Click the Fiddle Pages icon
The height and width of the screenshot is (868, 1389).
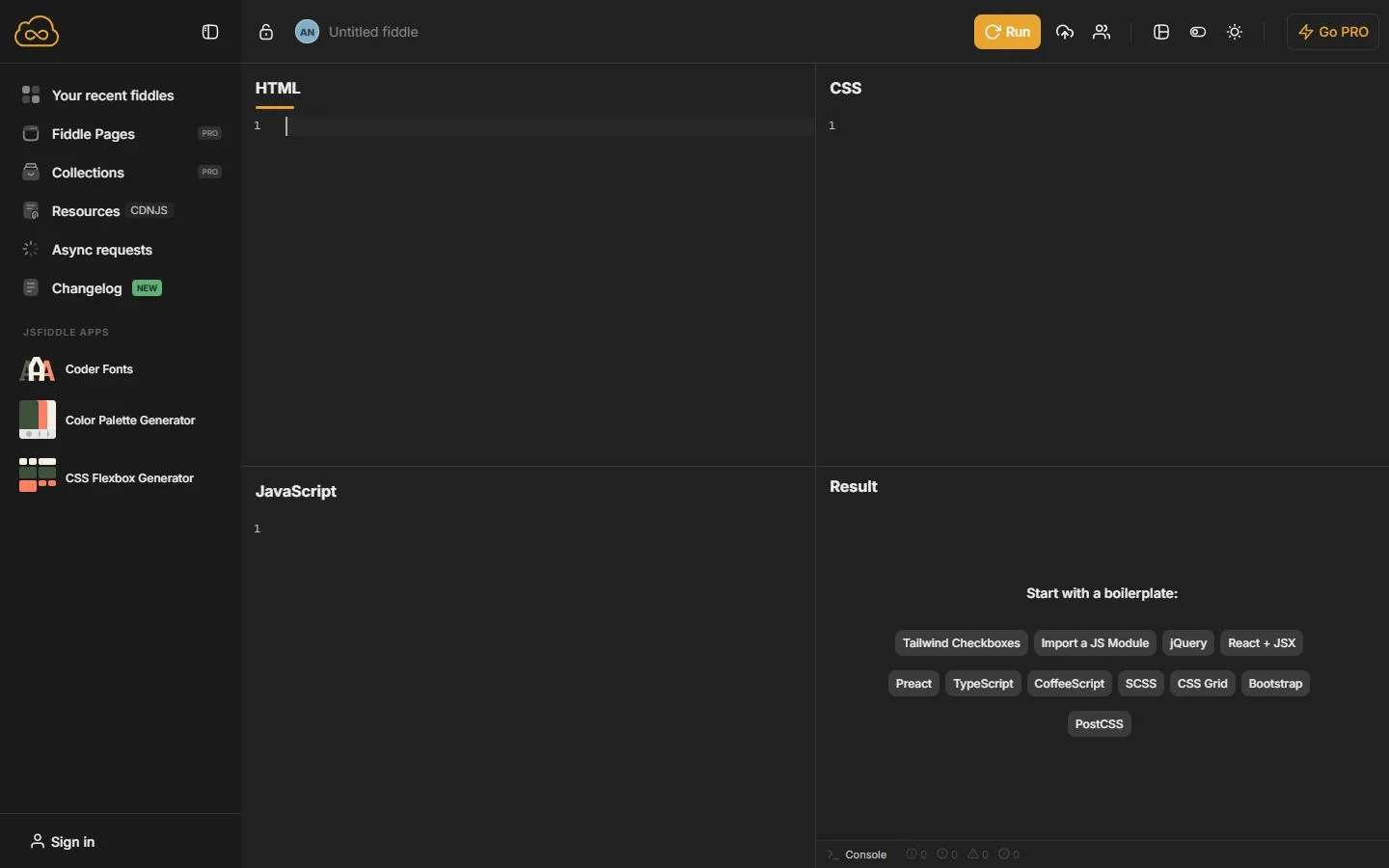pos(31,133)
